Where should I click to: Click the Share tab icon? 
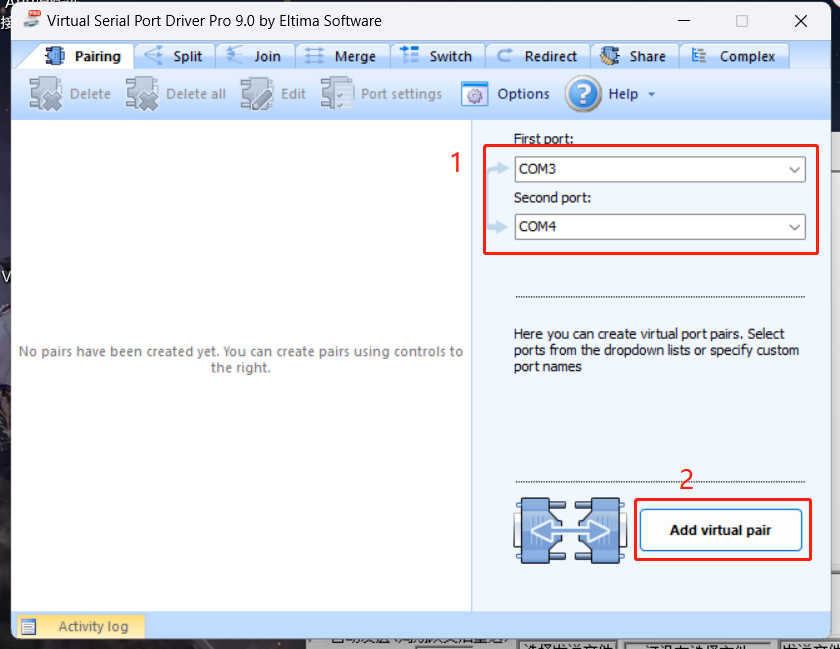click(x=610, y=56)
